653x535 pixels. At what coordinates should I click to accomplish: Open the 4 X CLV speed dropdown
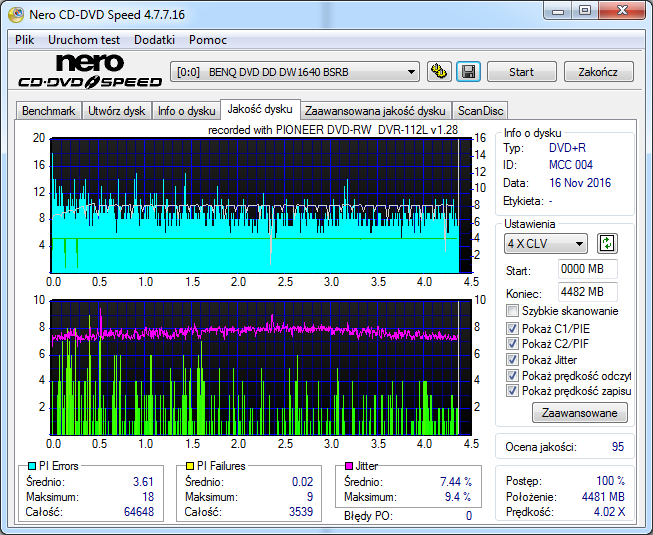pos(546,244)
